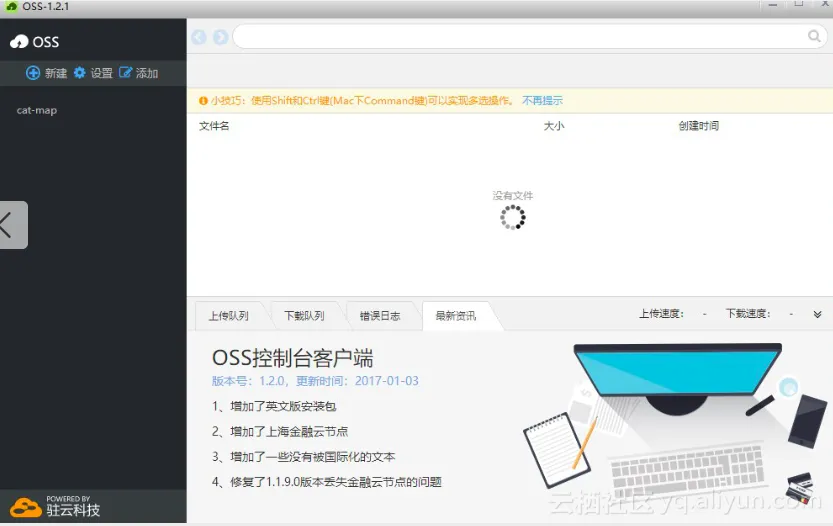Switch to the 下载队列 tab
Viewport: 833px width, 526px height.
(304, 316)
